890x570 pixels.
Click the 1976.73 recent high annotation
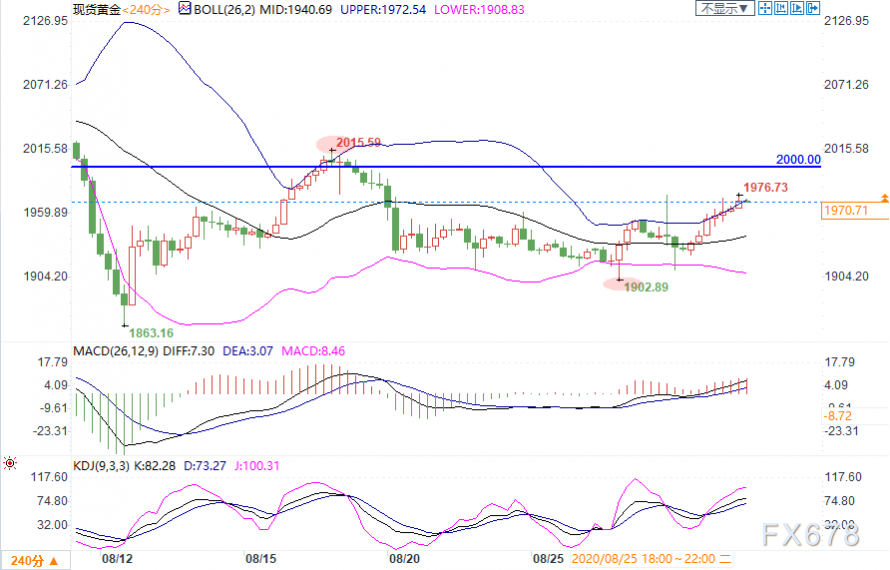tap(766, 187)
